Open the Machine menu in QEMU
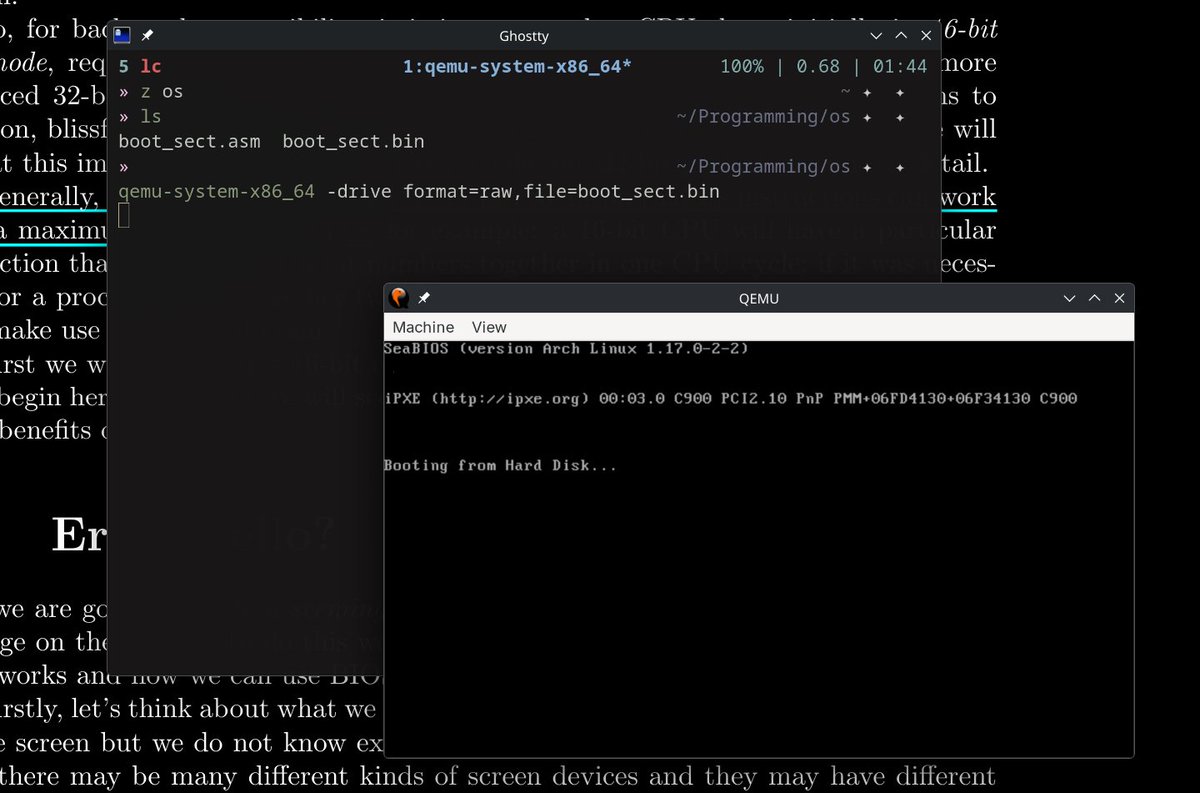The image size is (1200, 793). click(x=423, y=327)
